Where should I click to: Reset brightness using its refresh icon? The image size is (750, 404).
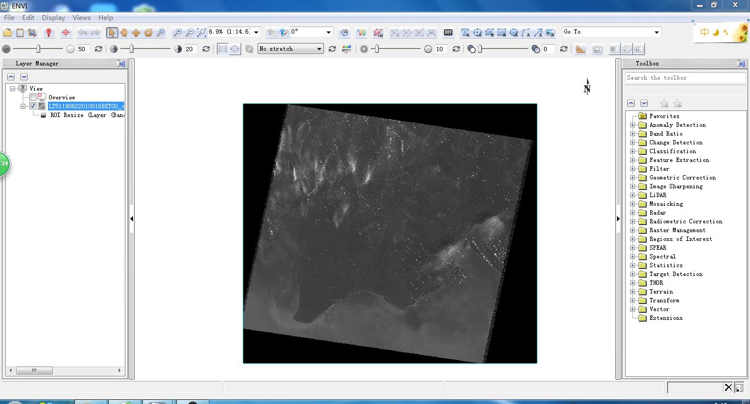tap(98, 49)
